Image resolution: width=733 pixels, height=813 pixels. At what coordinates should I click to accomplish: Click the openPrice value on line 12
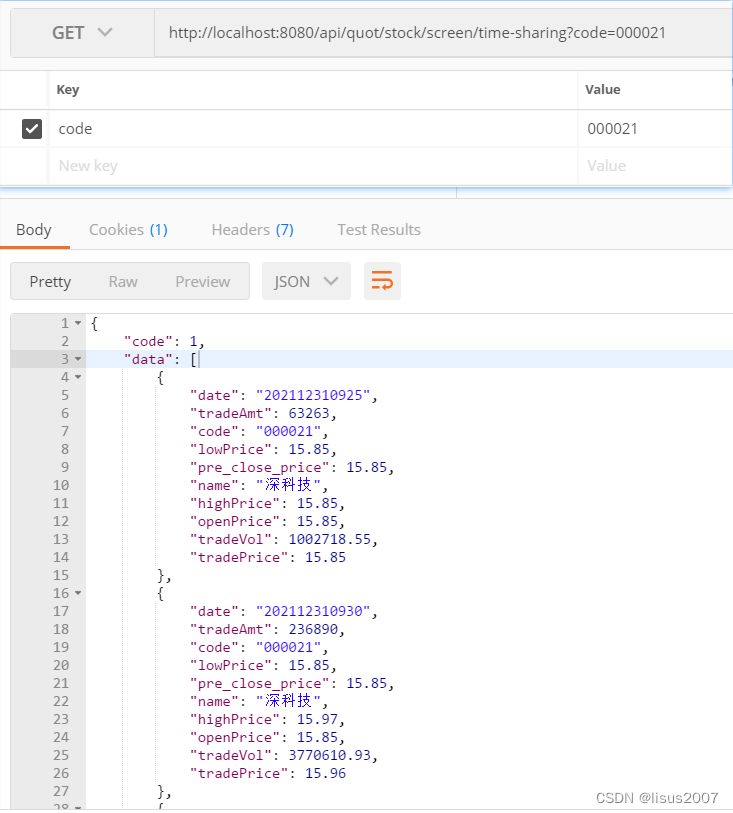click(x=317, y=521)
